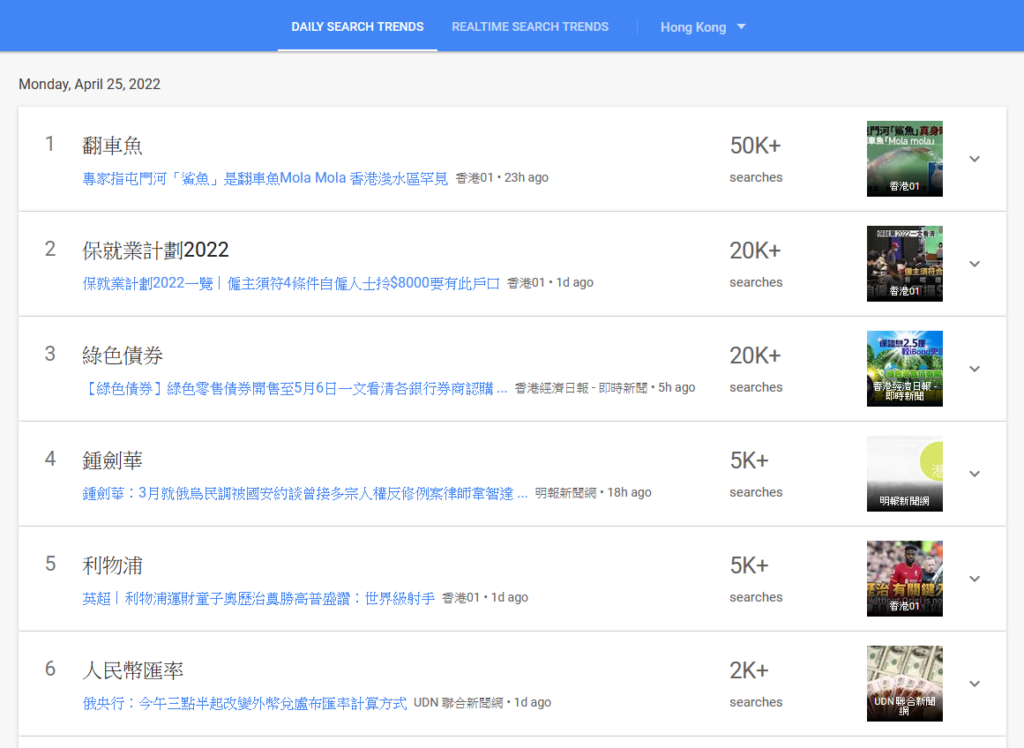This screenshot has height=748, width=1024.
Task: Expand the 綠色債券 trend details
Action: pos(975,369)
